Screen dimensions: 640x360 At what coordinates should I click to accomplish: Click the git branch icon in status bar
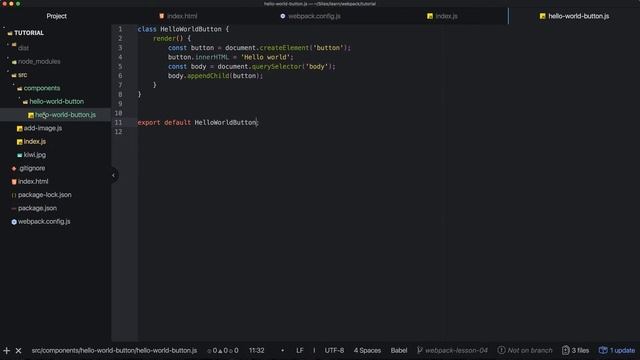[420, 350]
